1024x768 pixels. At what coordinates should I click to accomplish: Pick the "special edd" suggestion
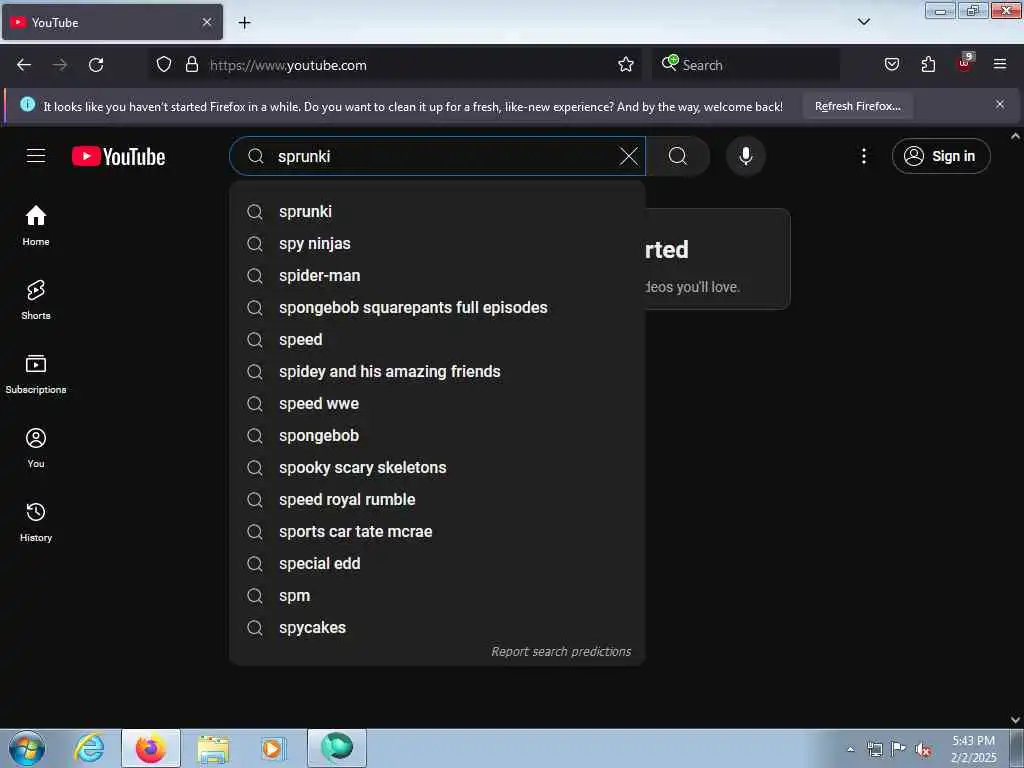pos(437,564)
